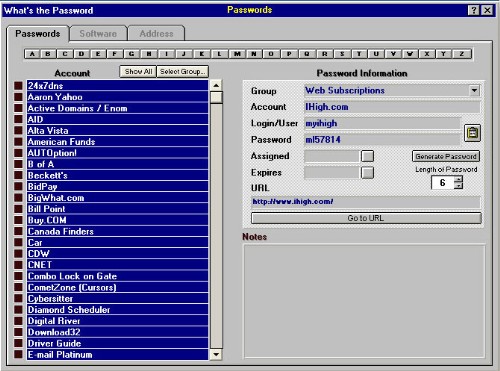
Task: Click the Login/User field showing myihigh
Action: tap(382, 123)
